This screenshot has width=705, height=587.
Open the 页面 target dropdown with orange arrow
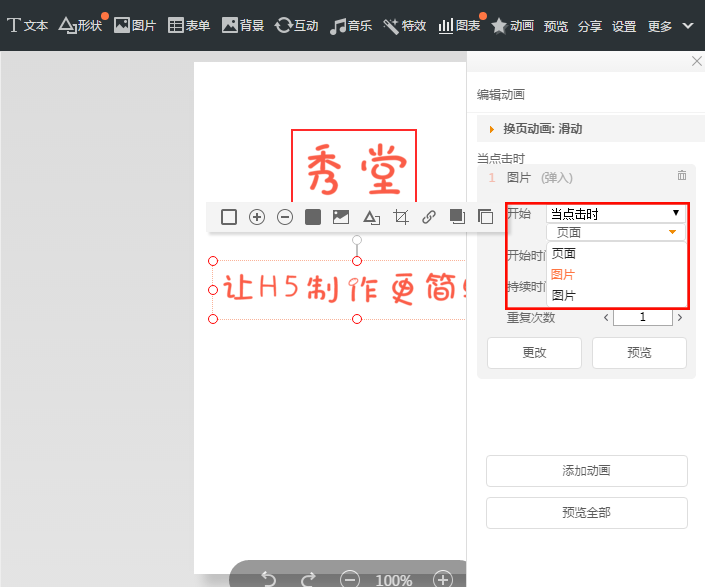click(616, 232)
